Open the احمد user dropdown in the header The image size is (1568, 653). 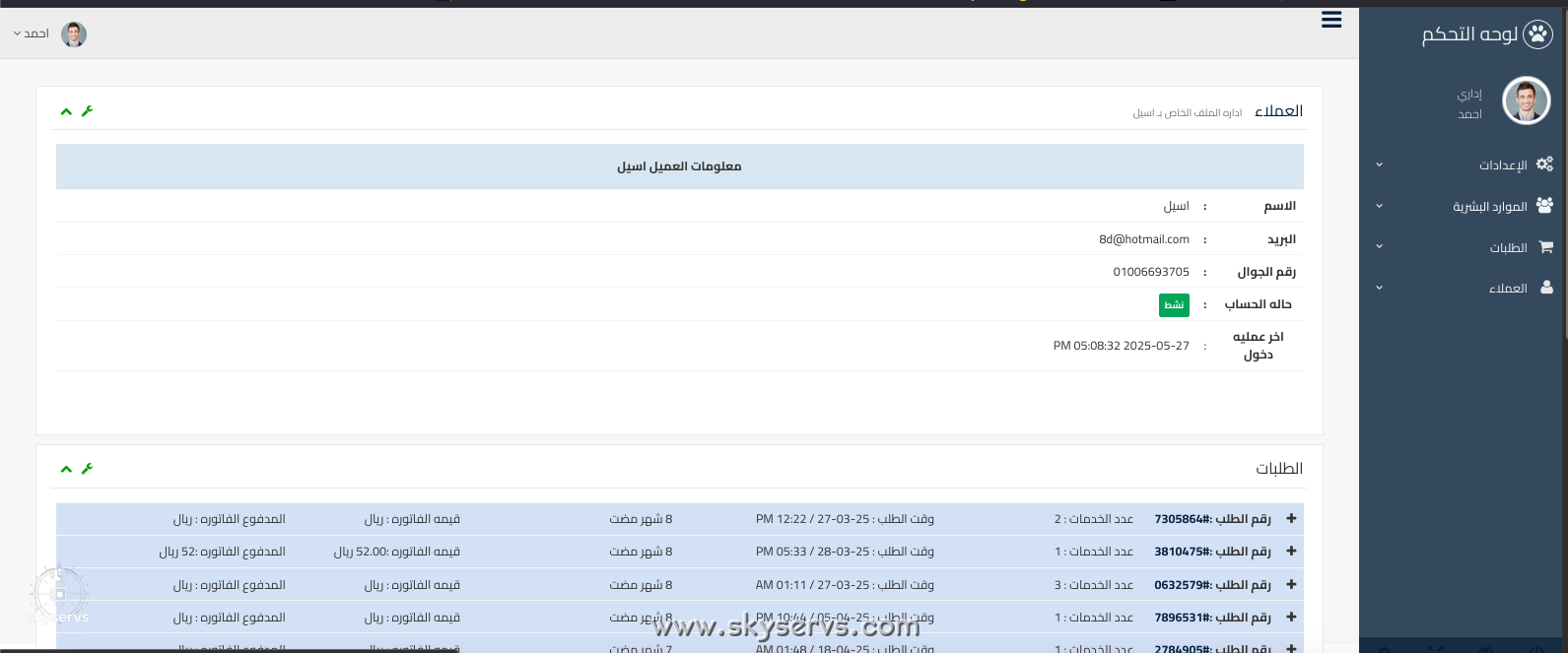31,33
